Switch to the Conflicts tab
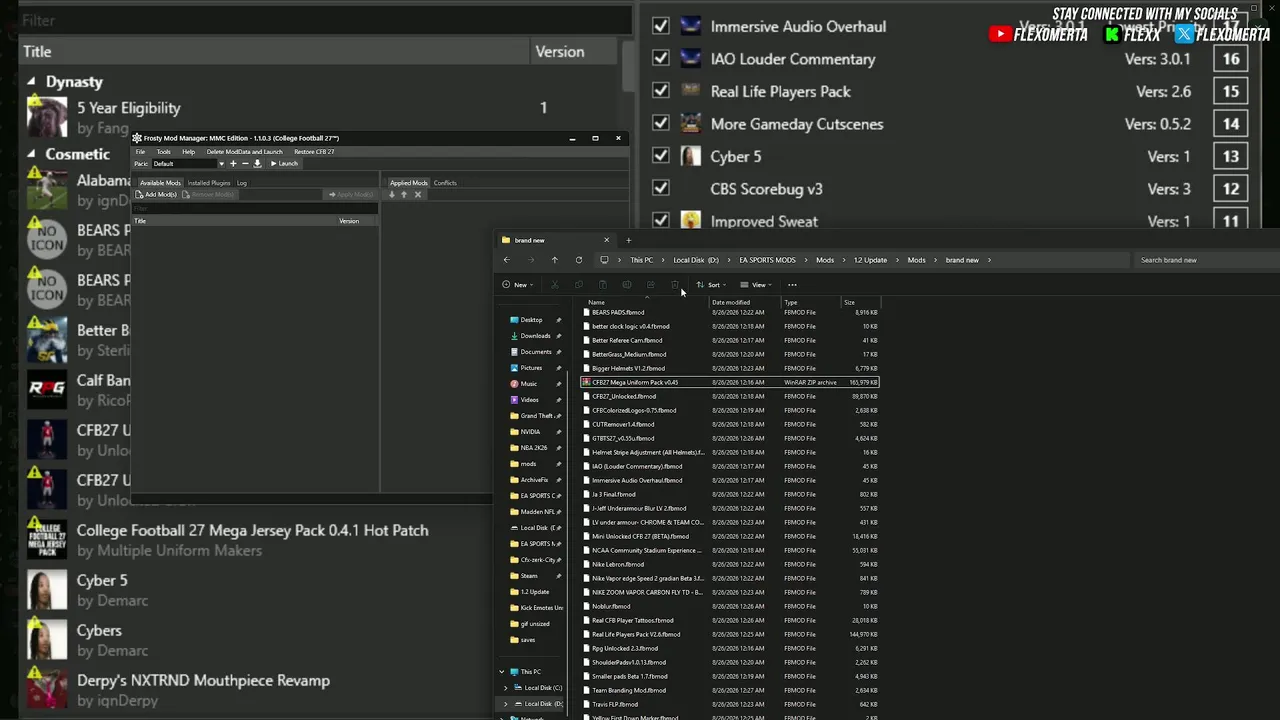This screenshot has height=720, width=1280. tap(445, 183)
